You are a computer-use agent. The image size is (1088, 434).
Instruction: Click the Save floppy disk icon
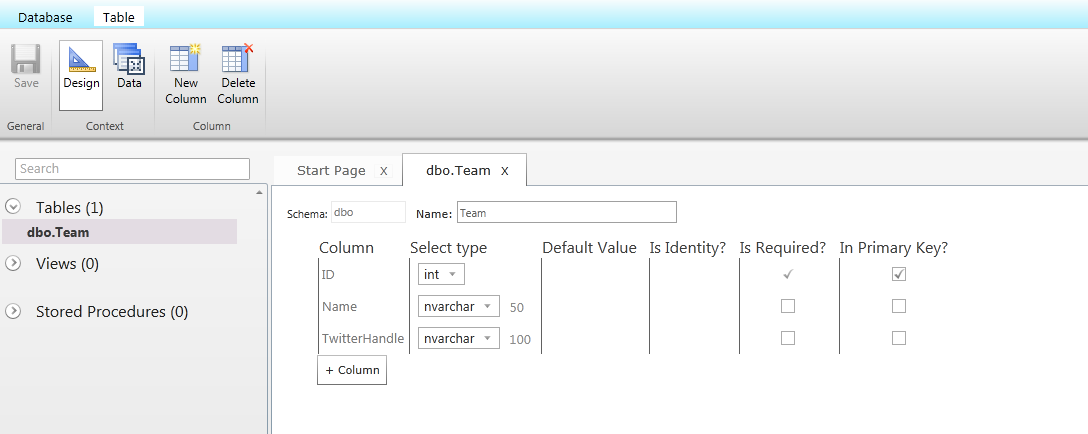26,60
